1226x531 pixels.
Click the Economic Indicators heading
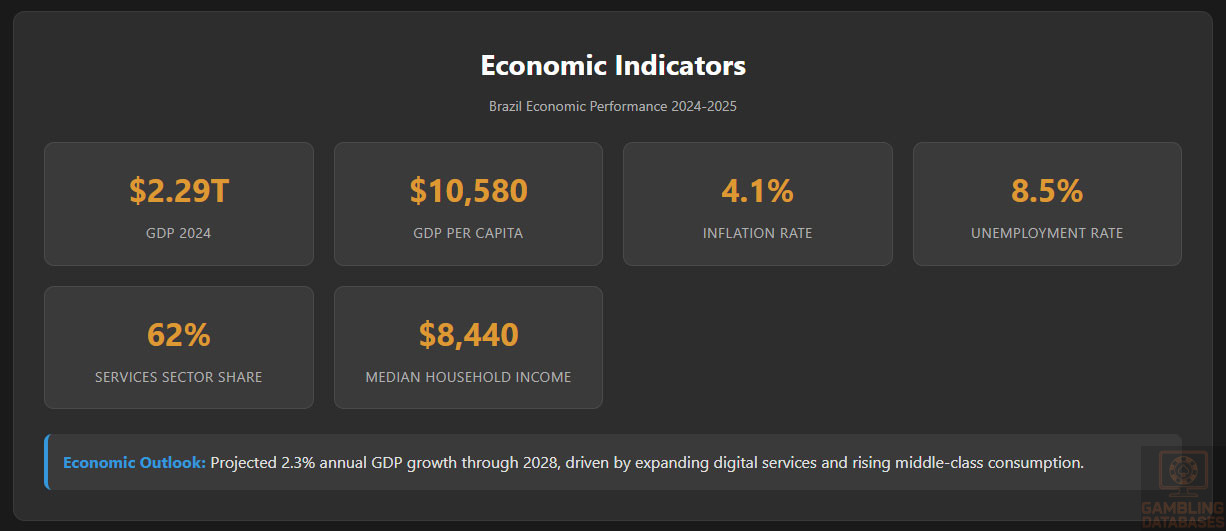(613, 66)
